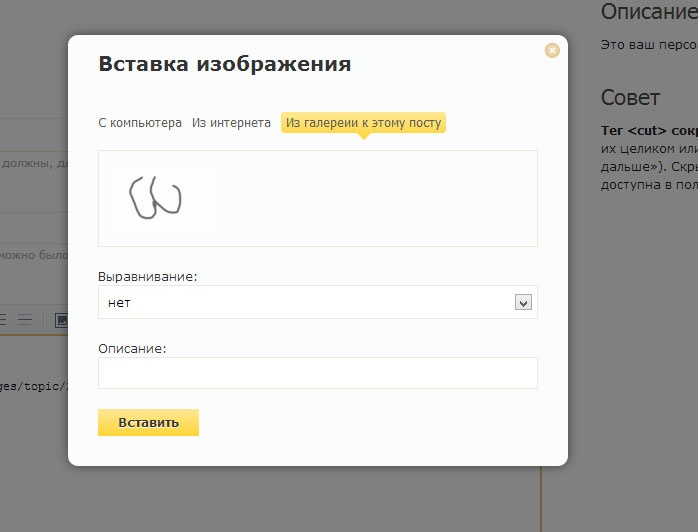Click the "Совет" heading in the sidebar
698x532 pixels.
(x=630, y=97)
